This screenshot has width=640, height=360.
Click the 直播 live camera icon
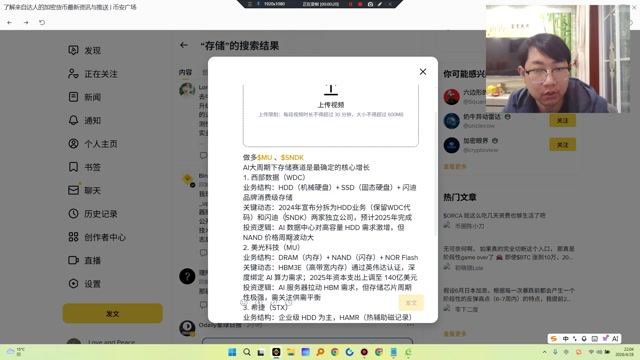[73, 260]
